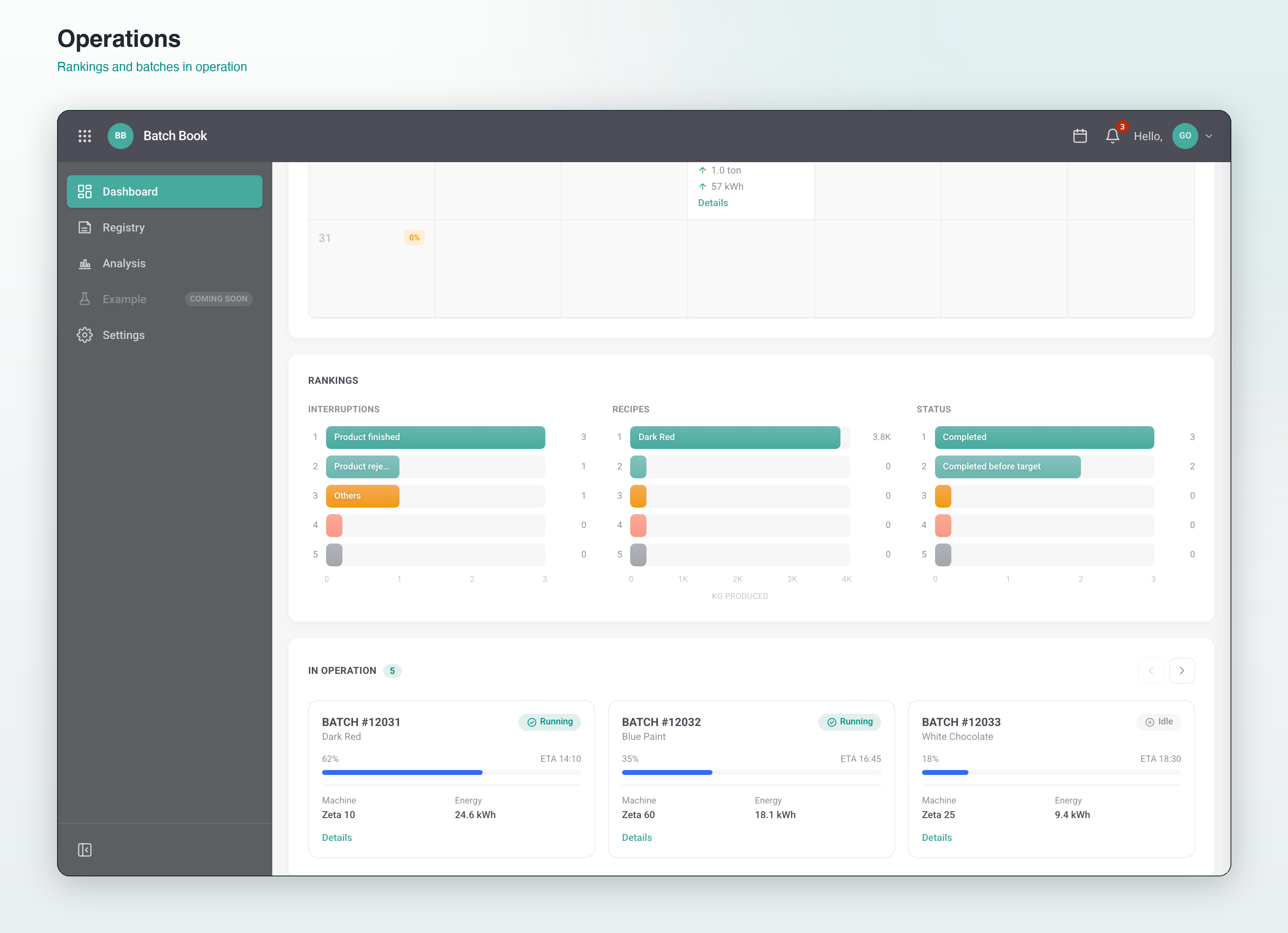1288x933 pixels.
Task: Open the Dashboard menu item
Action: pos(165,191)
